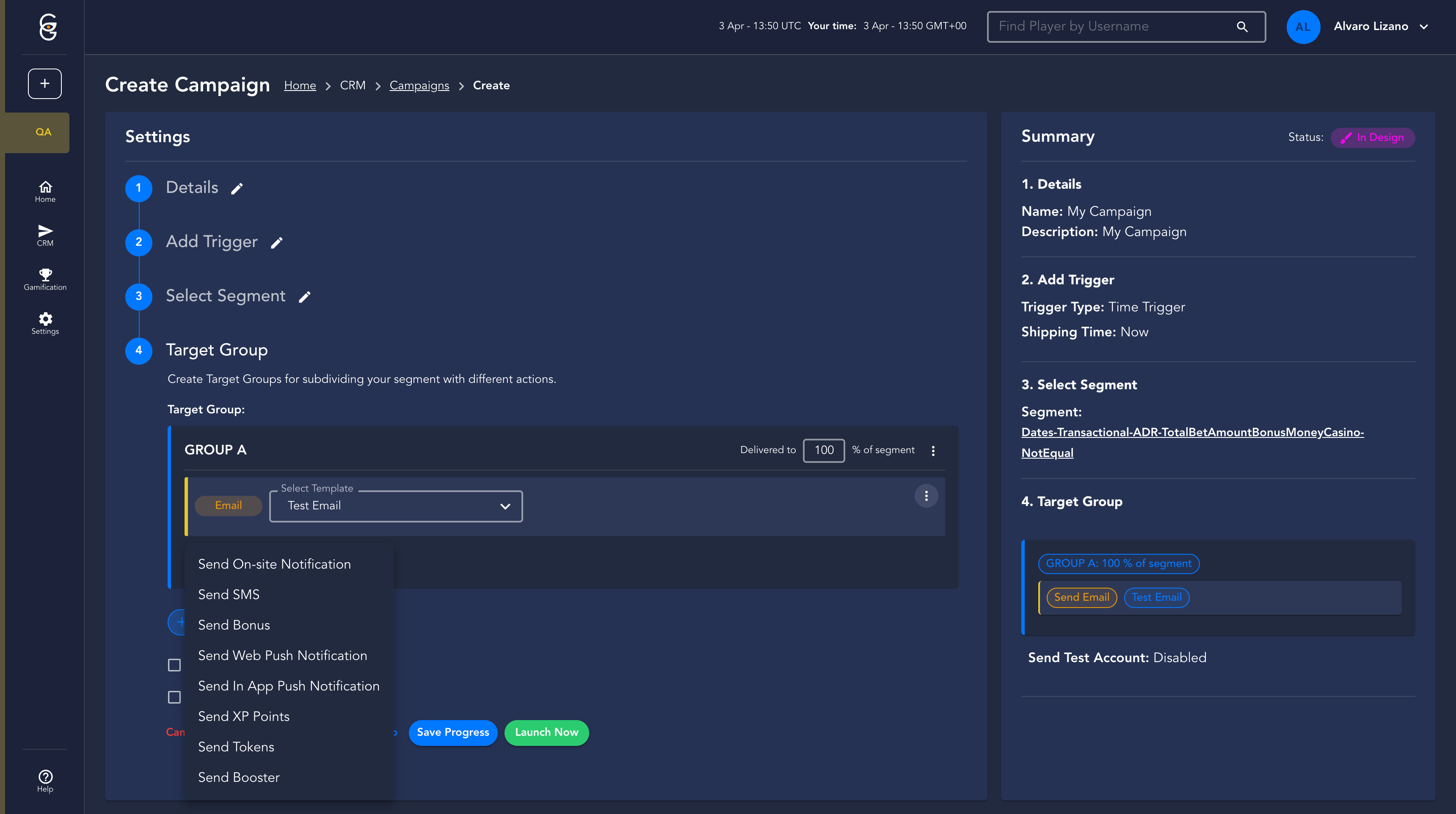Click the plus button in sidebar
Screen dimensions: 1456x814
(x=44, y=84)
